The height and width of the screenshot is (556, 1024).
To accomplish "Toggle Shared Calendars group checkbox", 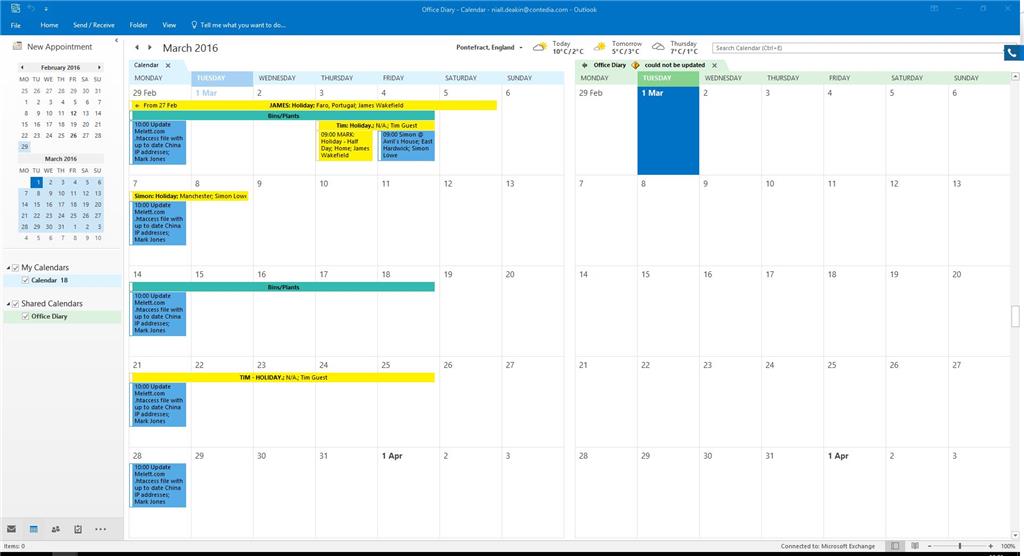I will 16,304.
